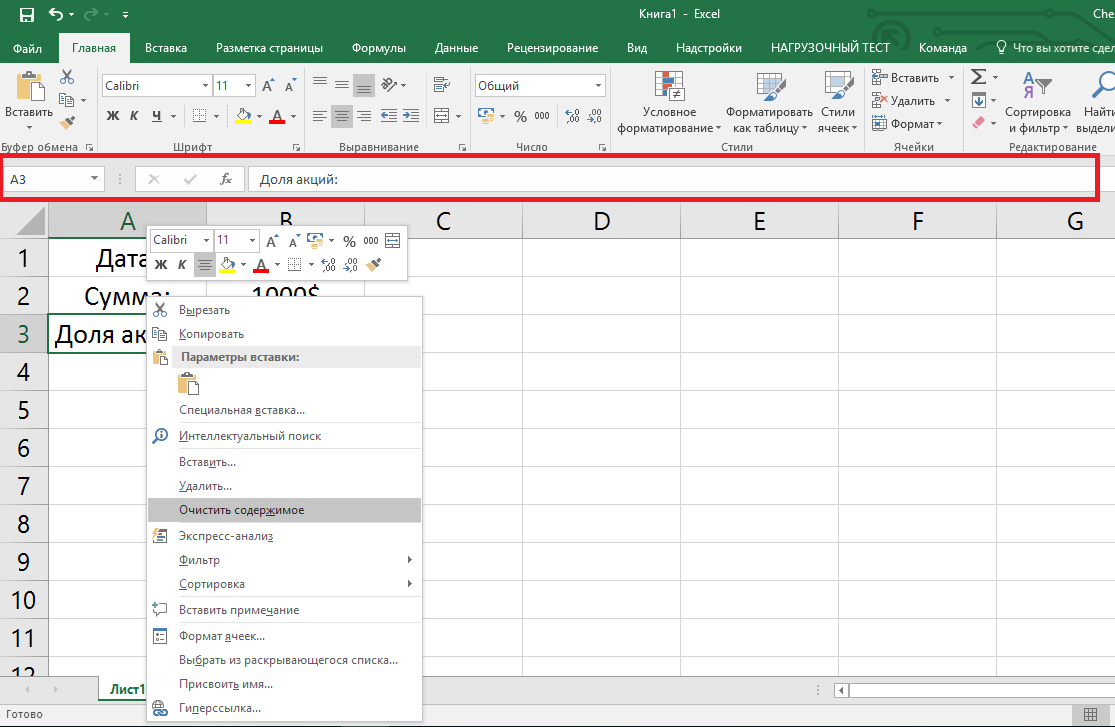Apply percent style from the Число group

click(520, 117)
